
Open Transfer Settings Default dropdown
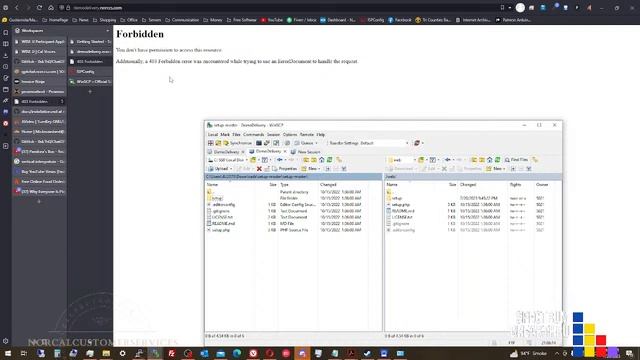point(369,143)
